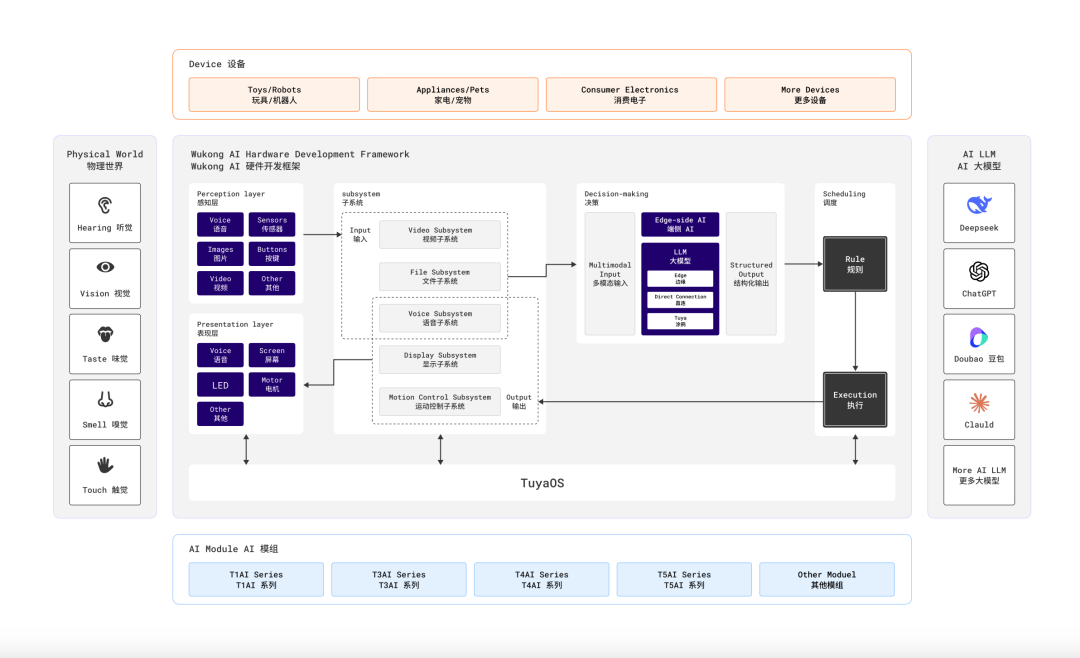Choose the Toys/Robots device box
Screen dimensions: 1080x658
(x=274, y=94)
